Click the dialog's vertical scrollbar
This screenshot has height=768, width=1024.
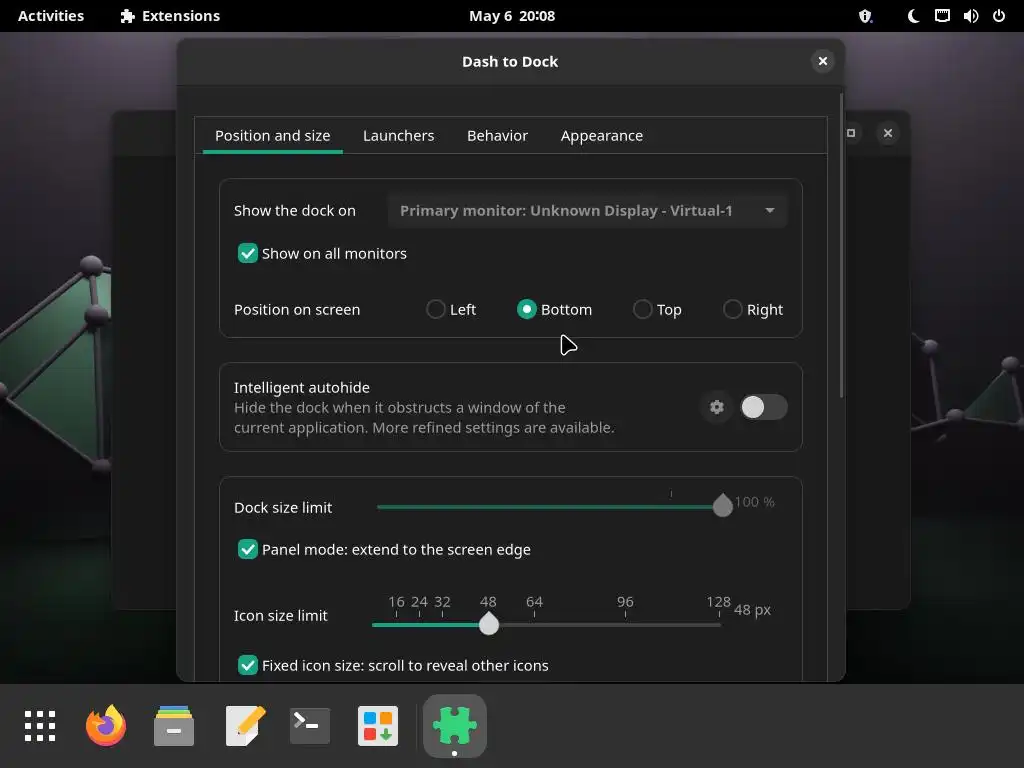(x=841, y=245)
